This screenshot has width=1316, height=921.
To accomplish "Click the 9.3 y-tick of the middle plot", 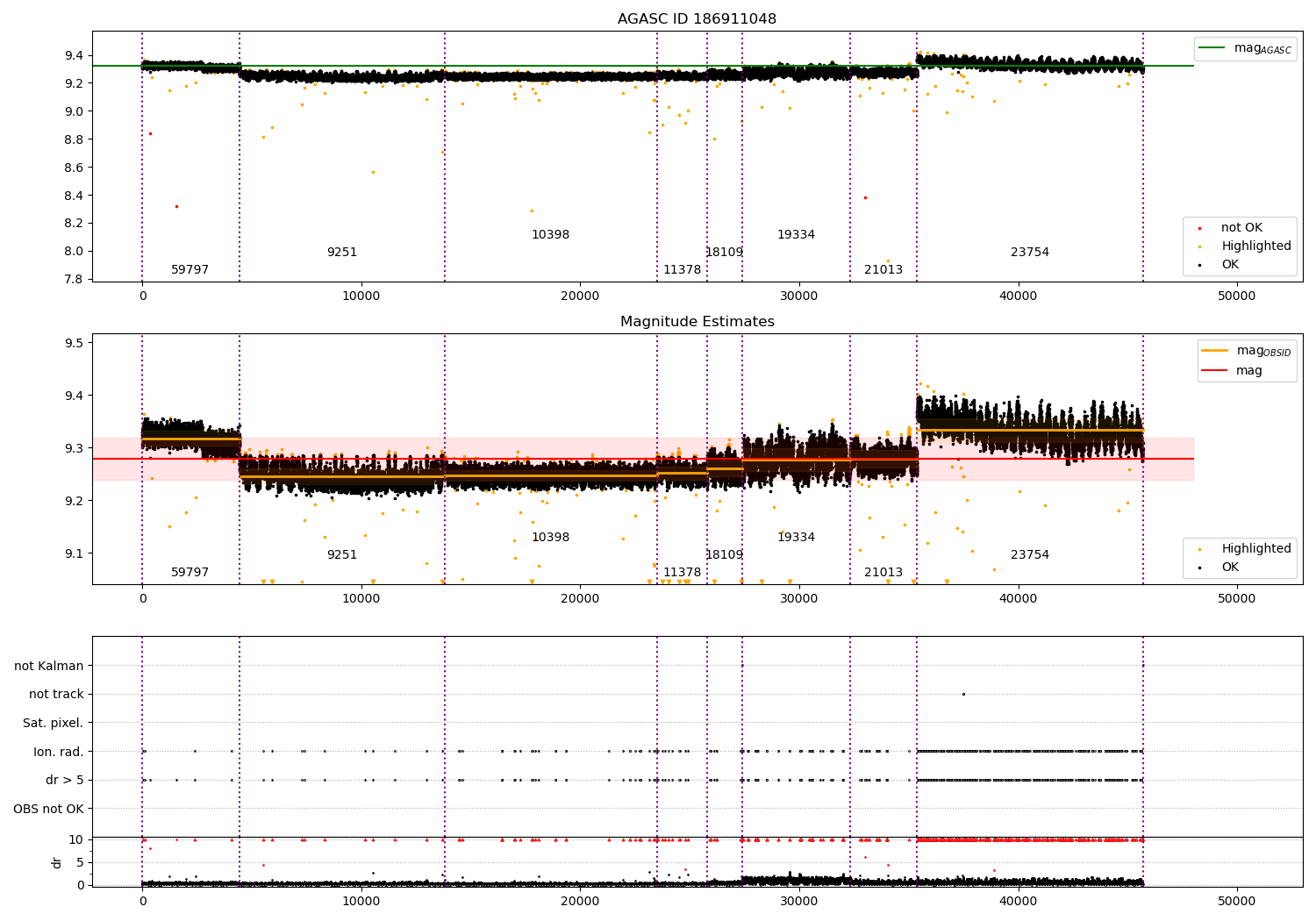I will coord(72,448).
